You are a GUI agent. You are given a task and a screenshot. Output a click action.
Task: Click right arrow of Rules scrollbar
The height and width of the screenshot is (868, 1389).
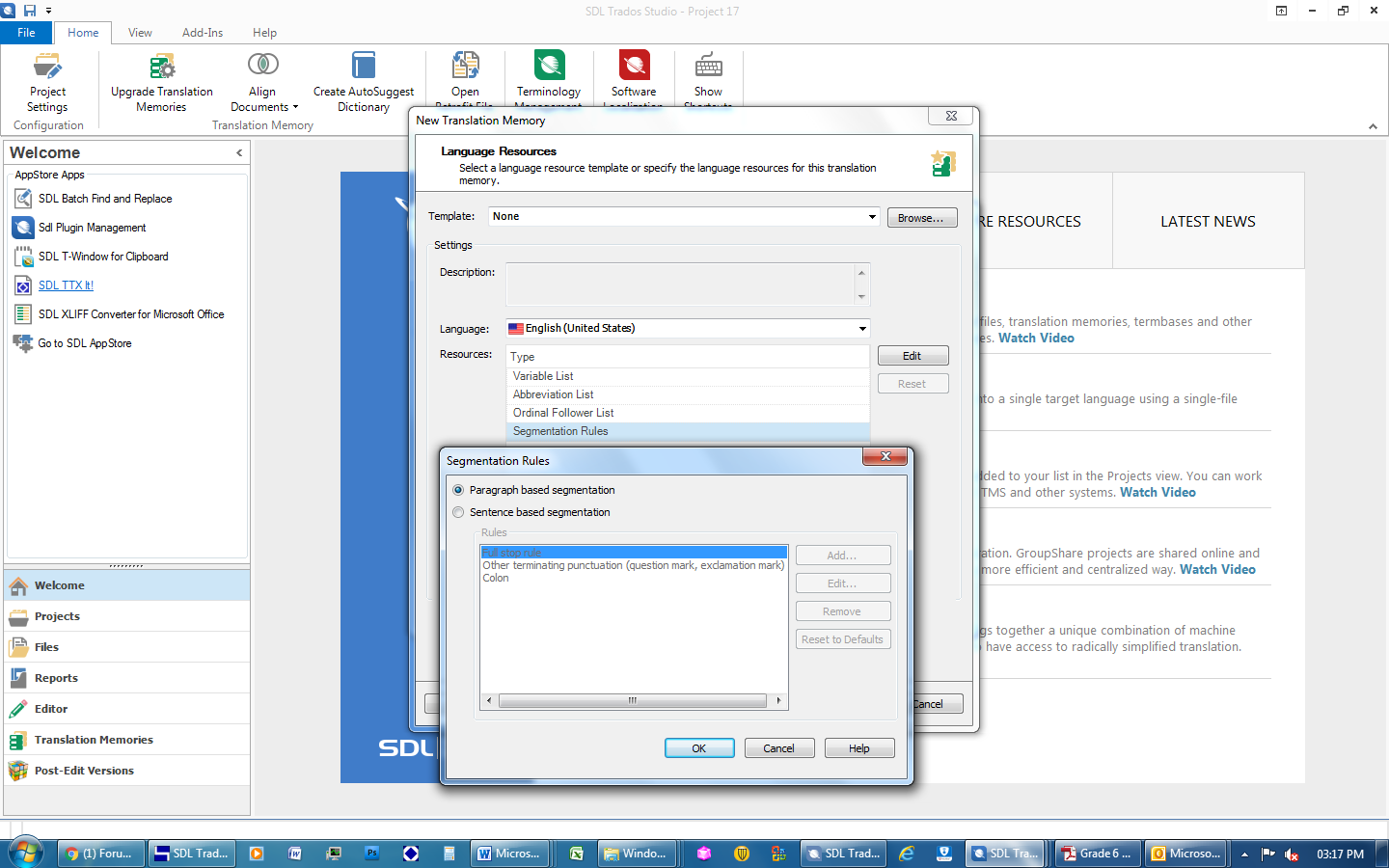[x=778, y=701]
